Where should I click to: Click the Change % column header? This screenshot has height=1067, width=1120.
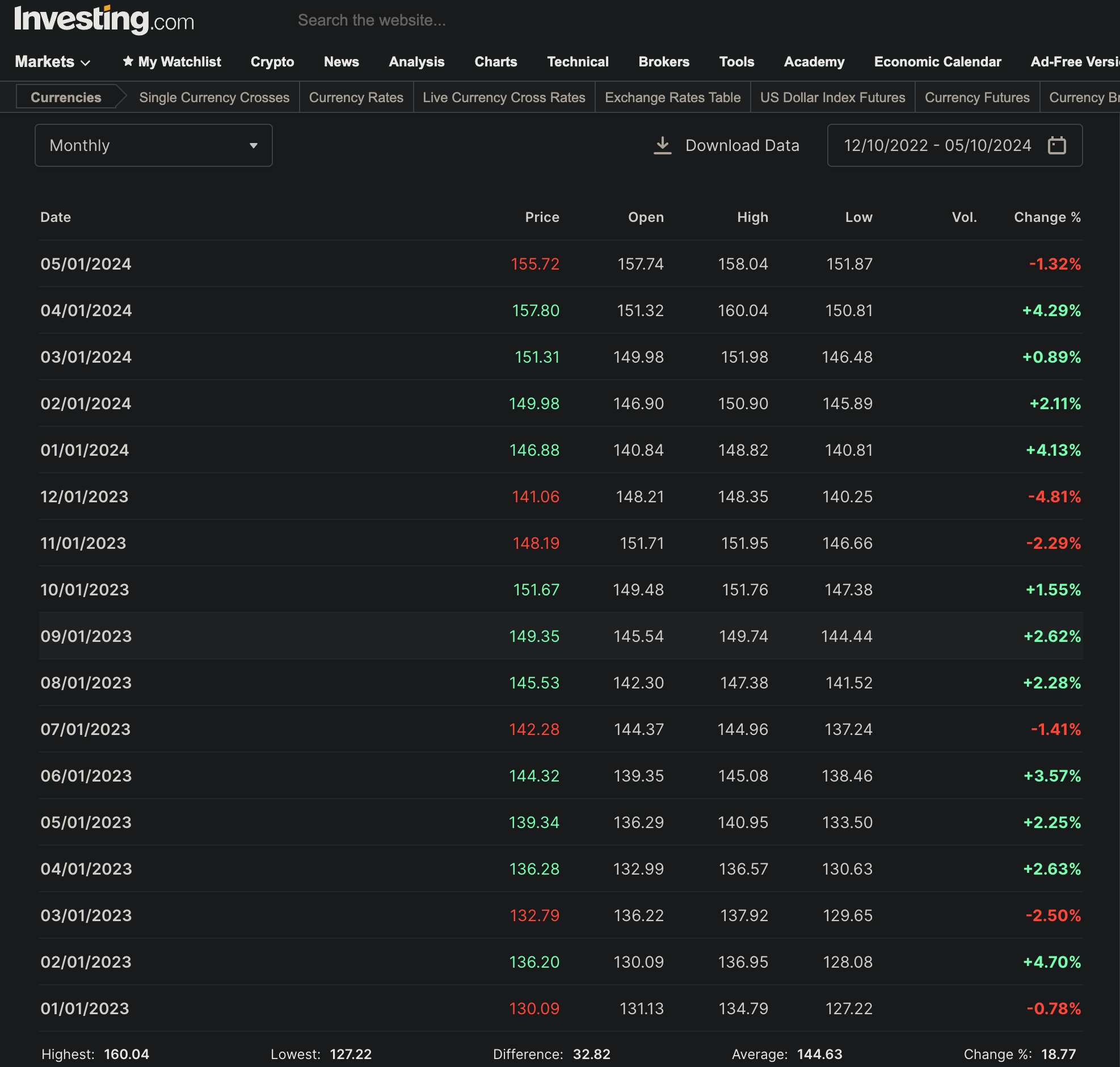[1047, 217]
